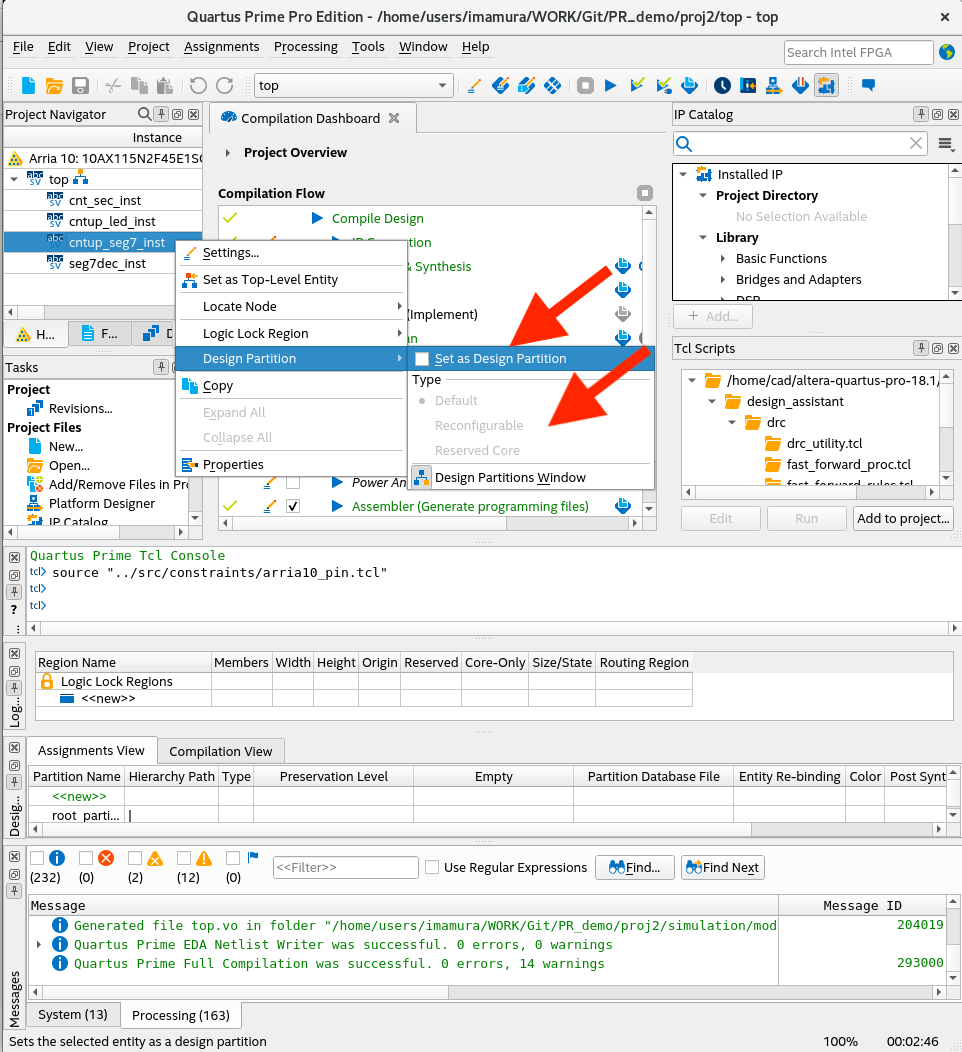This screenshot has height=1052, width=962.
Task: Collapse the drc folder in Tcl Scripts
Action: pyautogui.click(x=733, y=422)
